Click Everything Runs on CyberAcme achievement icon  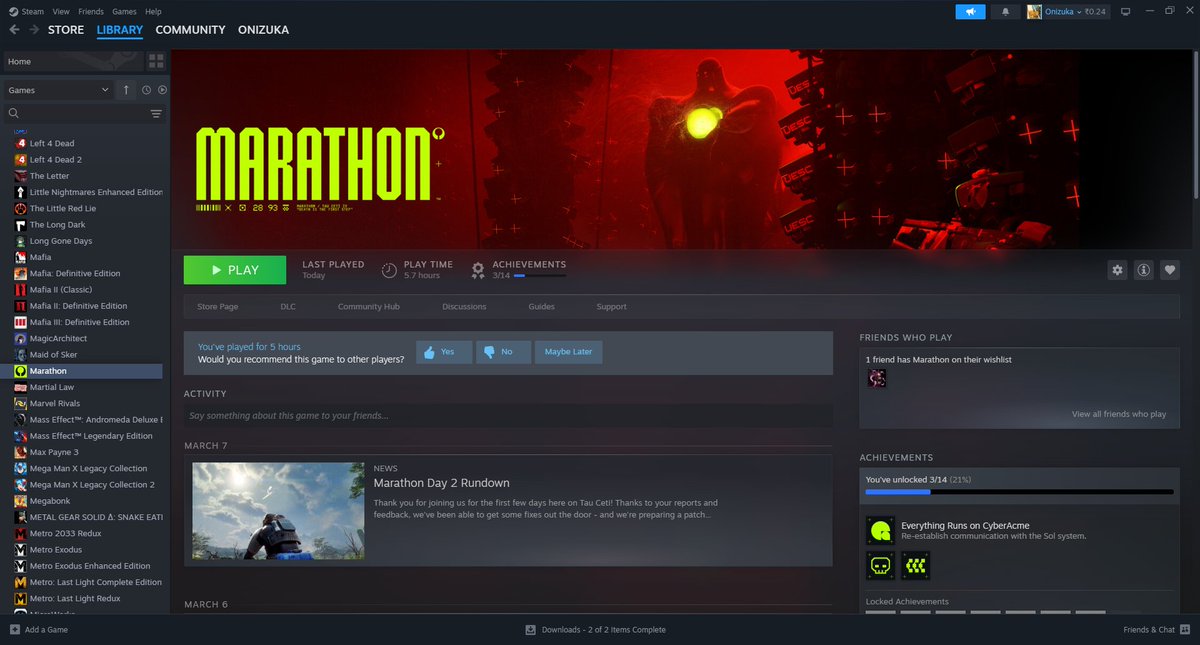pyautogui.click(x=880, y=530)
